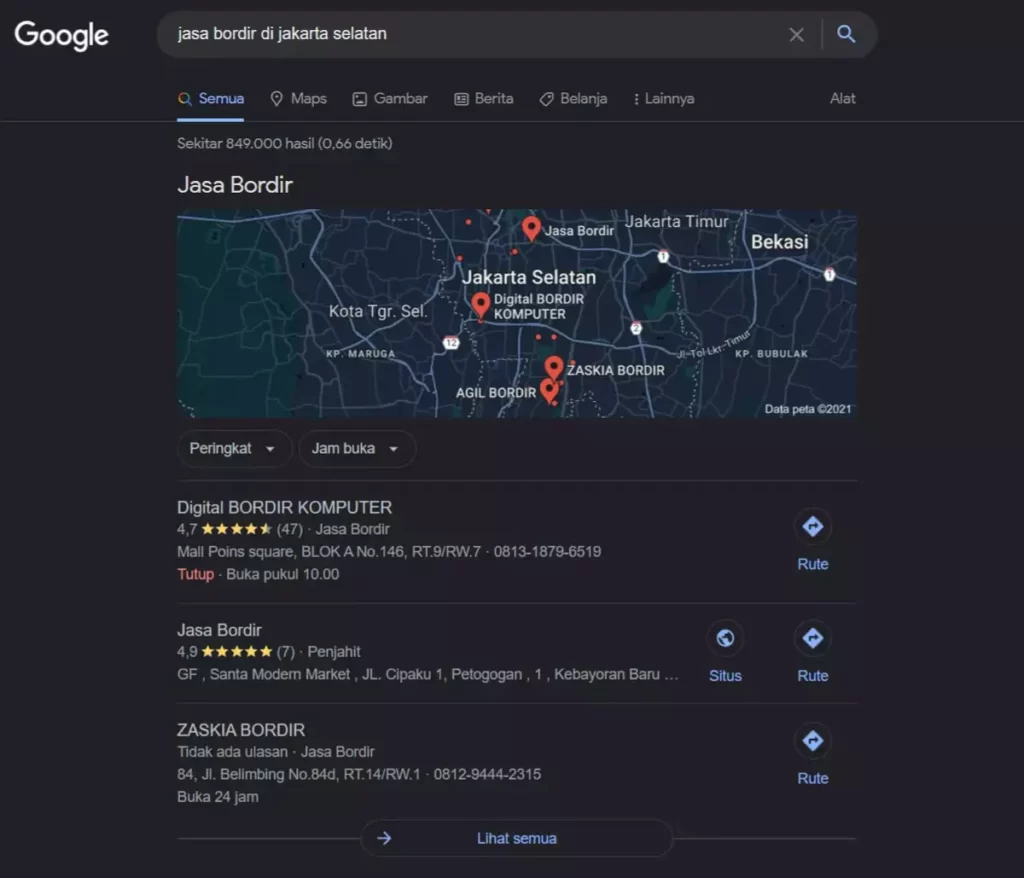
Task: Open the Digital BORDIR KOMPUTER listing
Action: pos(284,508)
